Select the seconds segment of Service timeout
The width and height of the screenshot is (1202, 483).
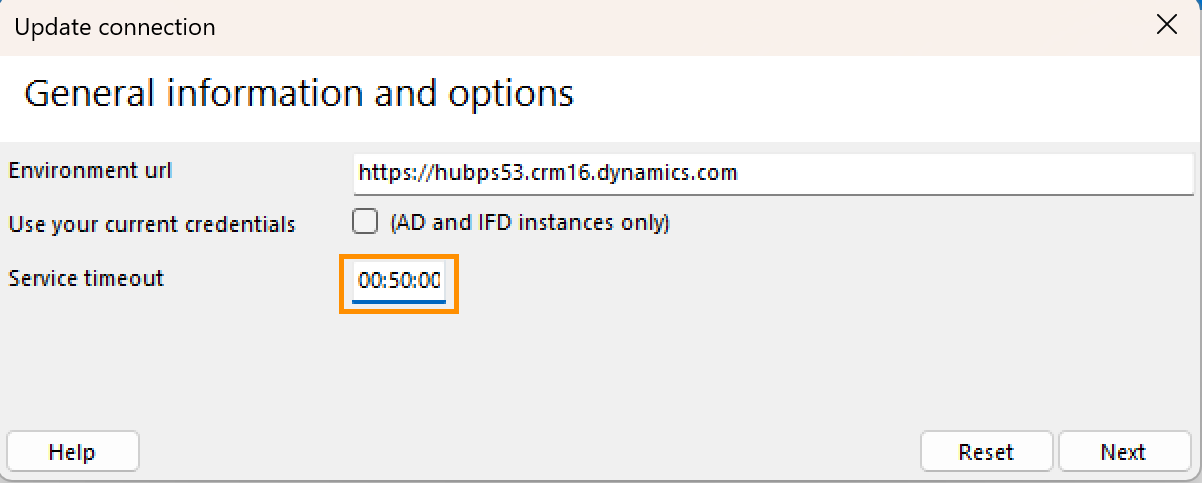tap(430, 282)
